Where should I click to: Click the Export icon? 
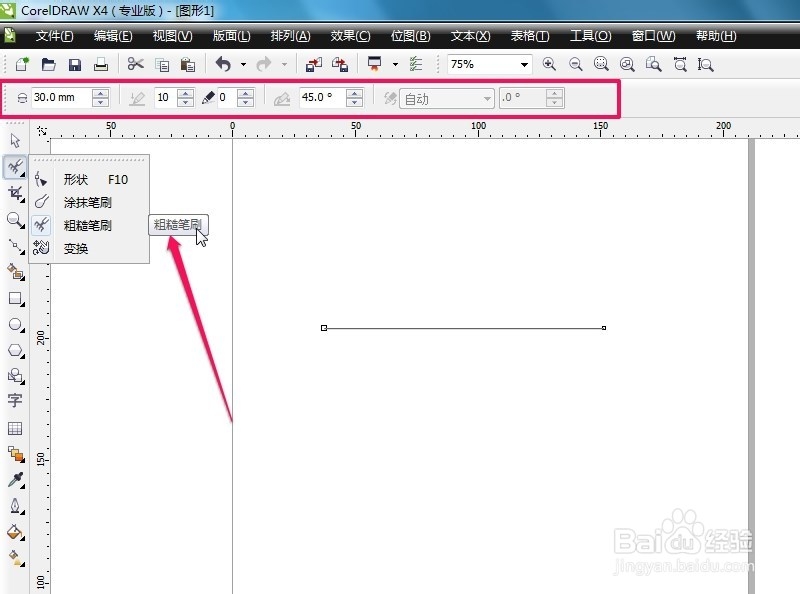tap(340, 64)
